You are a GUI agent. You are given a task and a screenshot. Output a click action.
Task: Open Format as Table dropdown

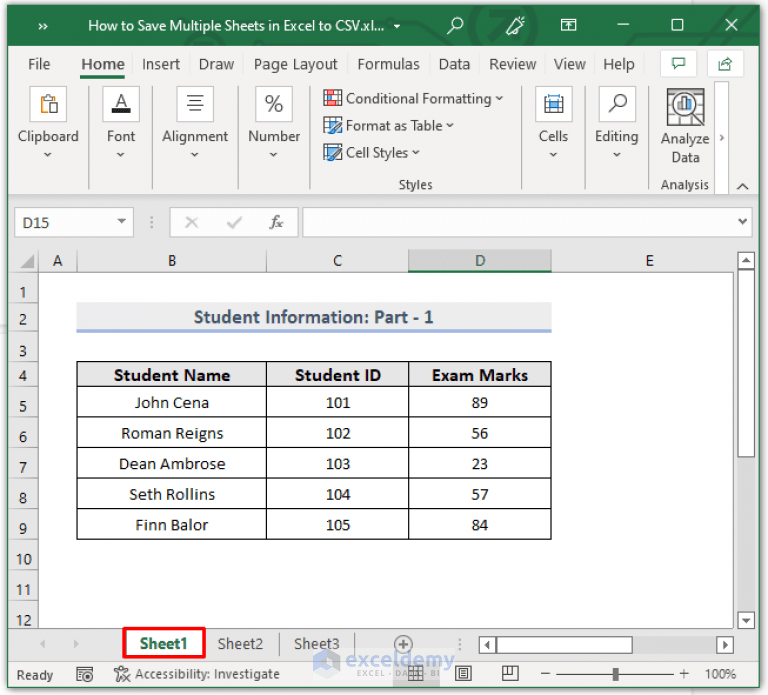[388, 125]
